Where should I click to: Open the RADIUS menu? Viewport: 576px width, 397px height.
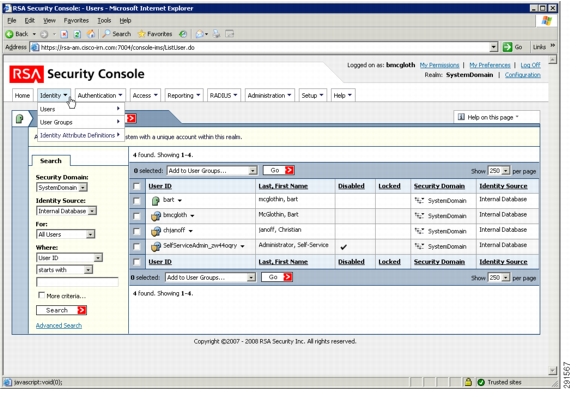click(223, 95)
